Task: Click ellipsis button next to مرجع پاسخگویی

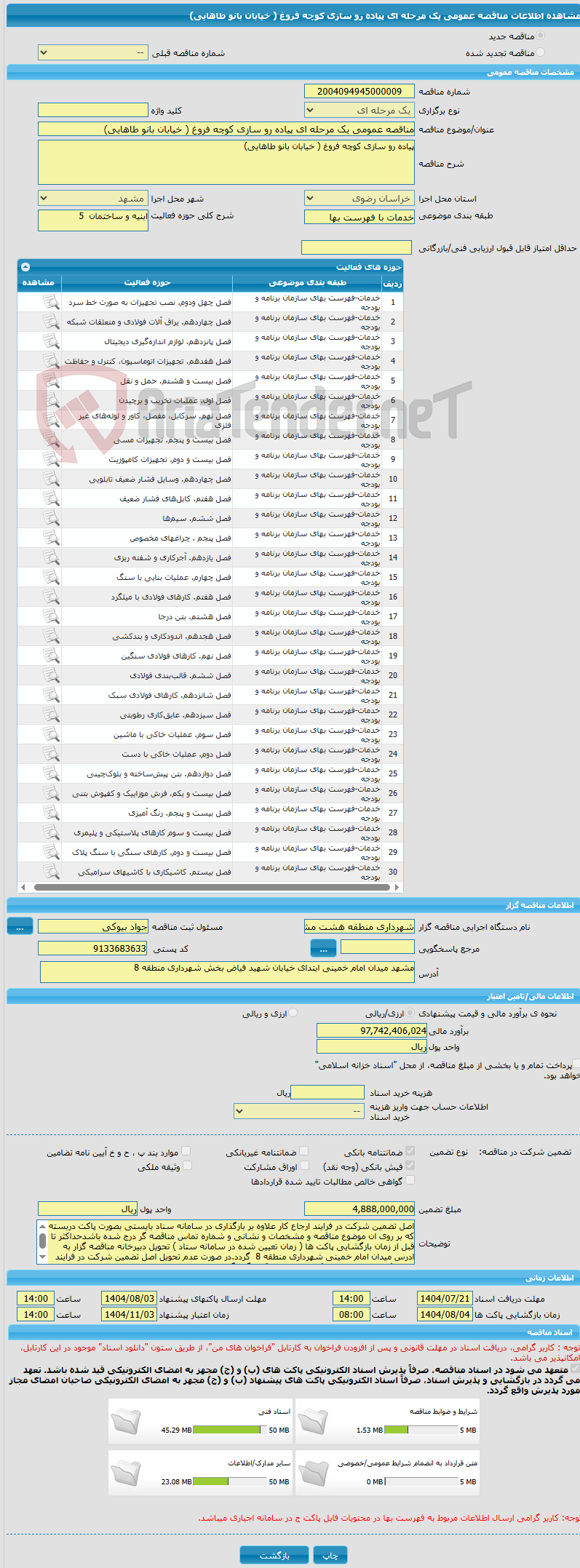Action: [x=323, y=948]
